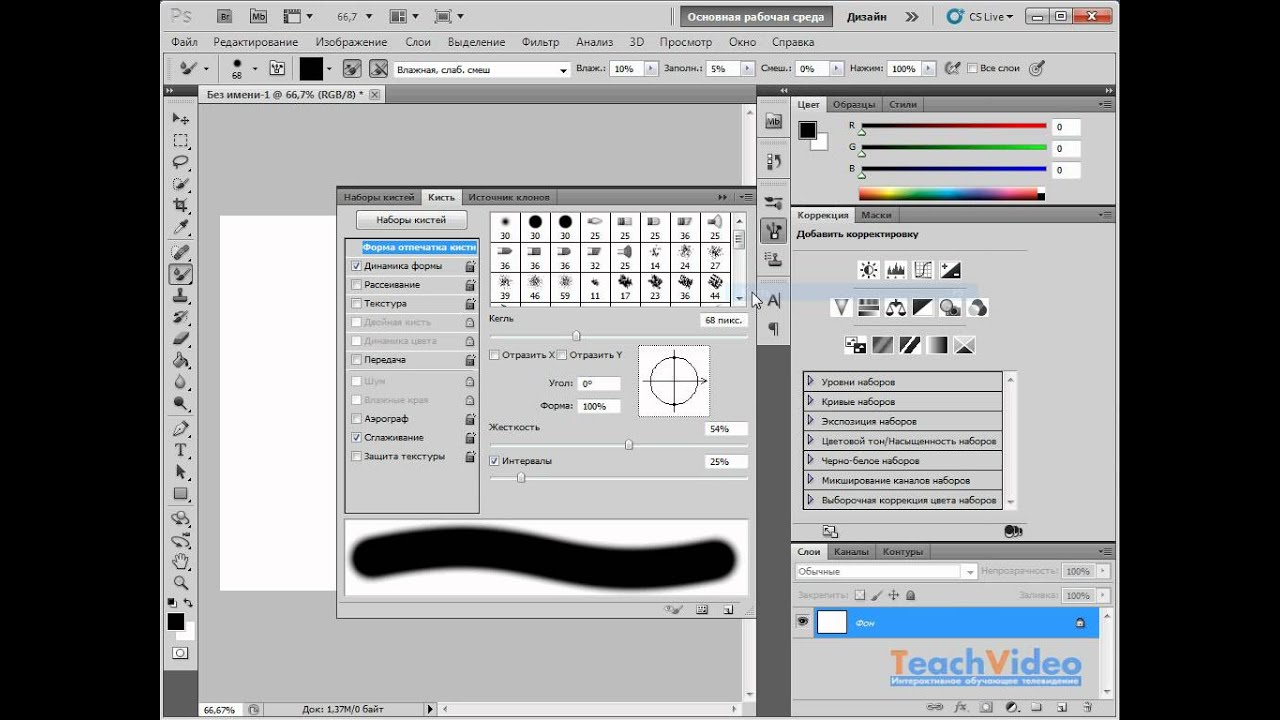Switch to the 'Источник клонов' tab
Viewport: 1280px width, 720px height.
509,197
